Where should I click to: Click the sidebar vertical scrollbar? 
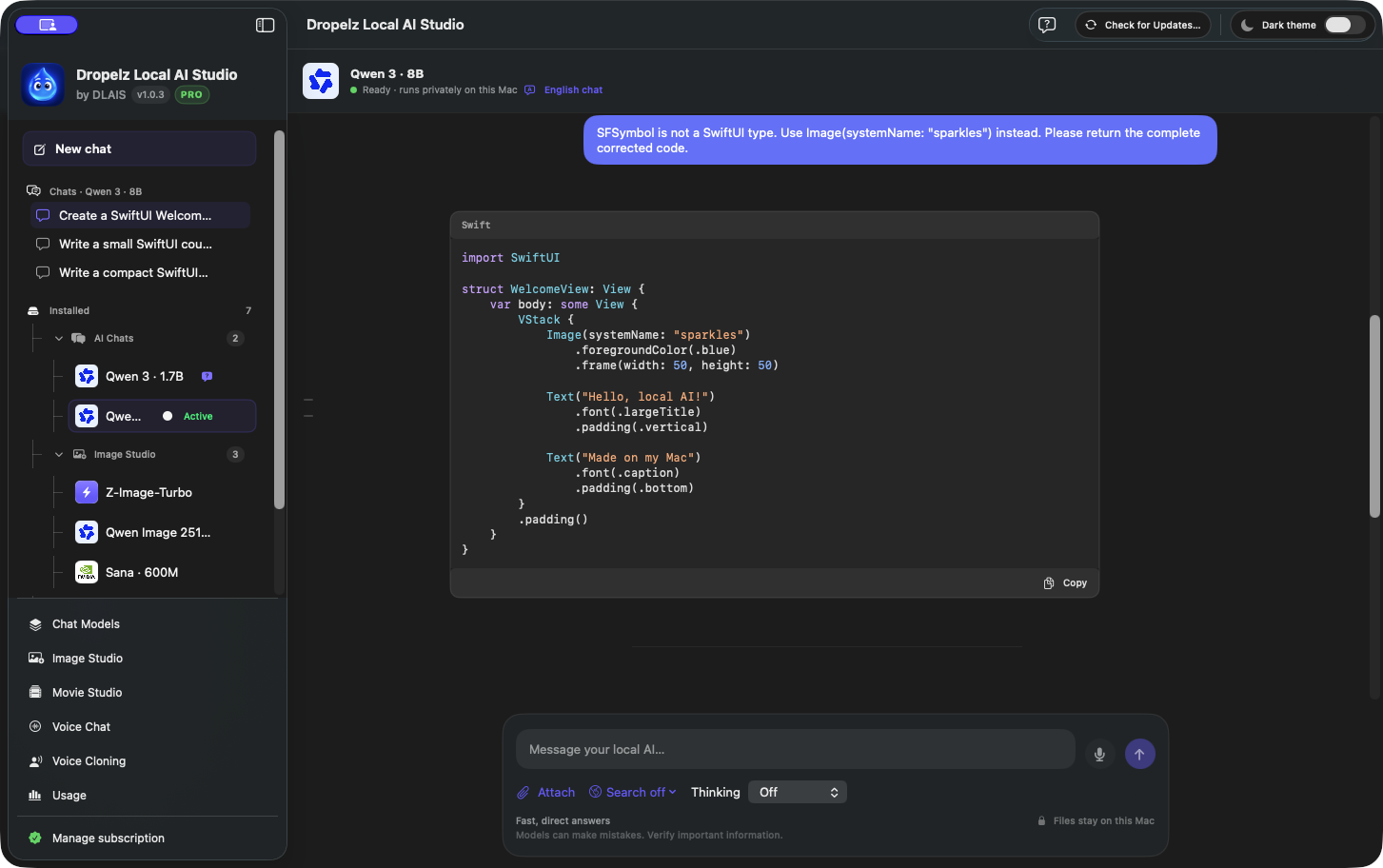[279, 320]
